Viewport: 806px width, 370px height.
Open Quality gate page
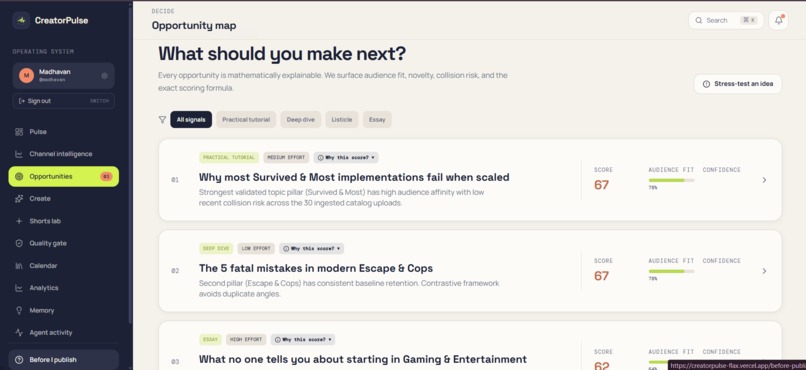coord(64,244)
